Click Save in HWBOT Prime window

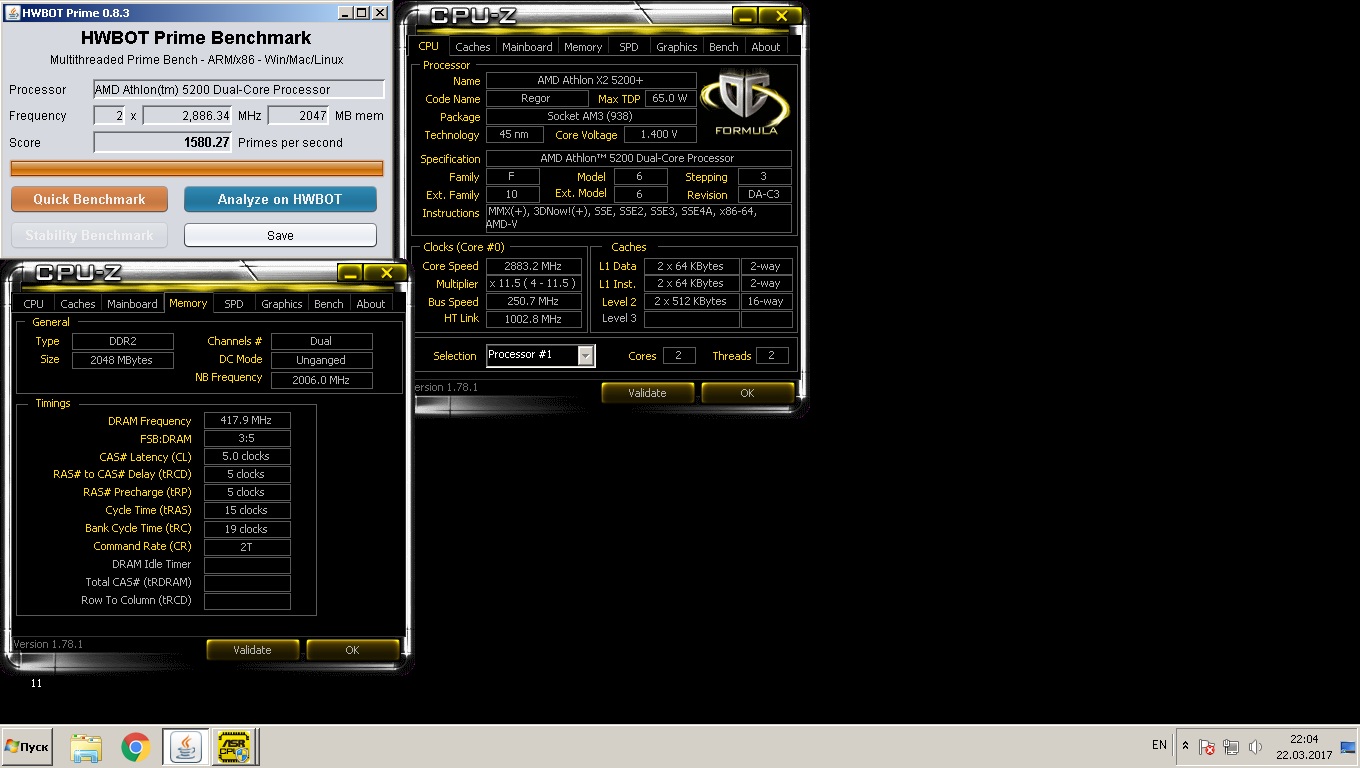pyautogui.click(x=280, y=235)
